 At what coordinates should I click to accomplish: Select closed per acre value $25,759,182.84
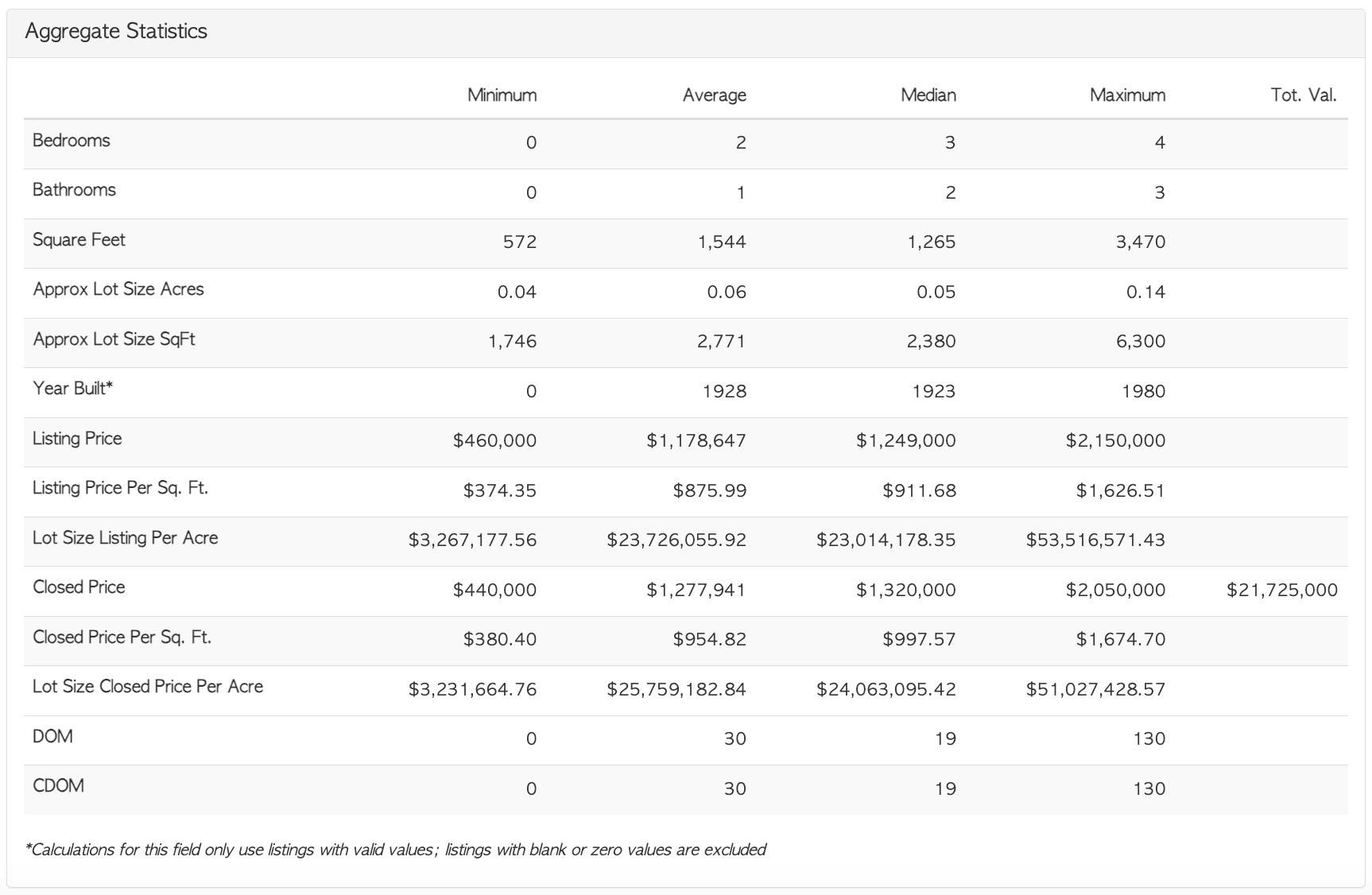[676, 689]
